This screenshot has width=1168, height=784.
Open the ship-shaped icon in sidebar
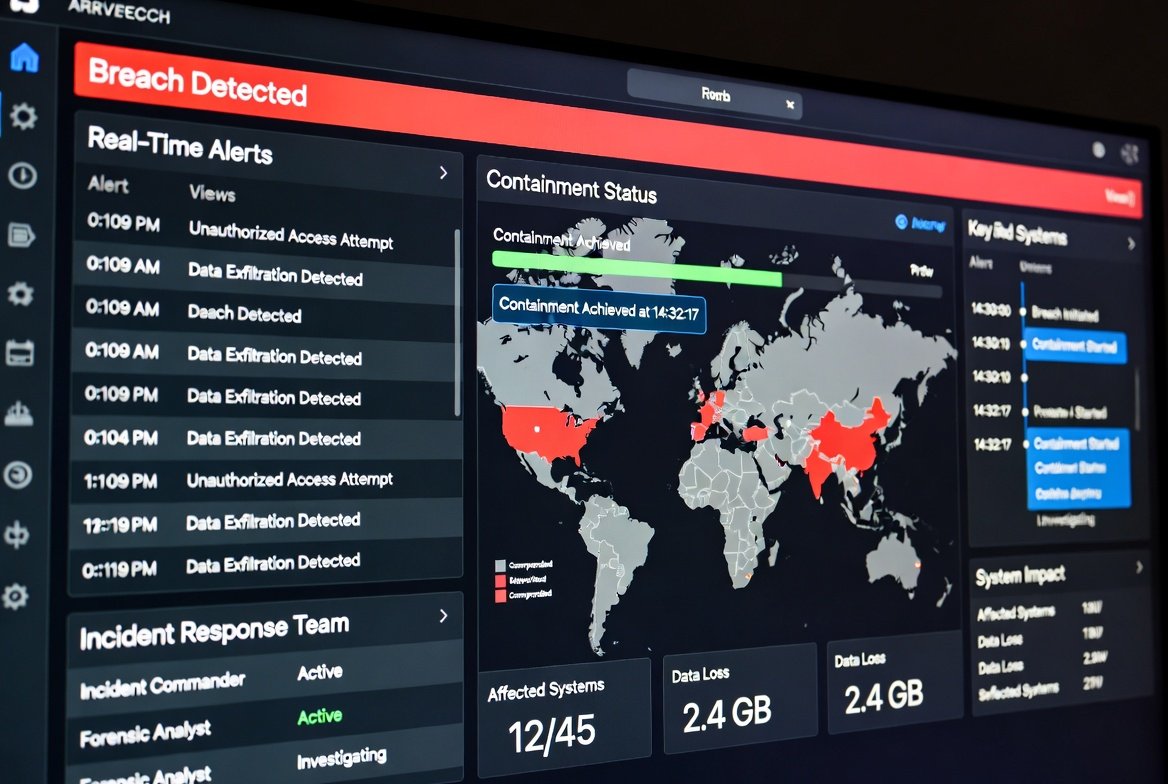point(19,412)
